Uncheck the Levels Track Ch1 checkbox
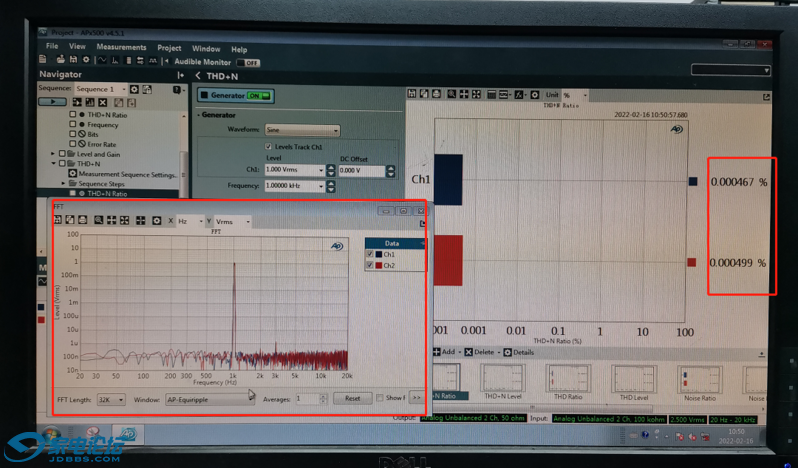The width and height of the screenshot is (798, 468). click(x=268, y=147)
